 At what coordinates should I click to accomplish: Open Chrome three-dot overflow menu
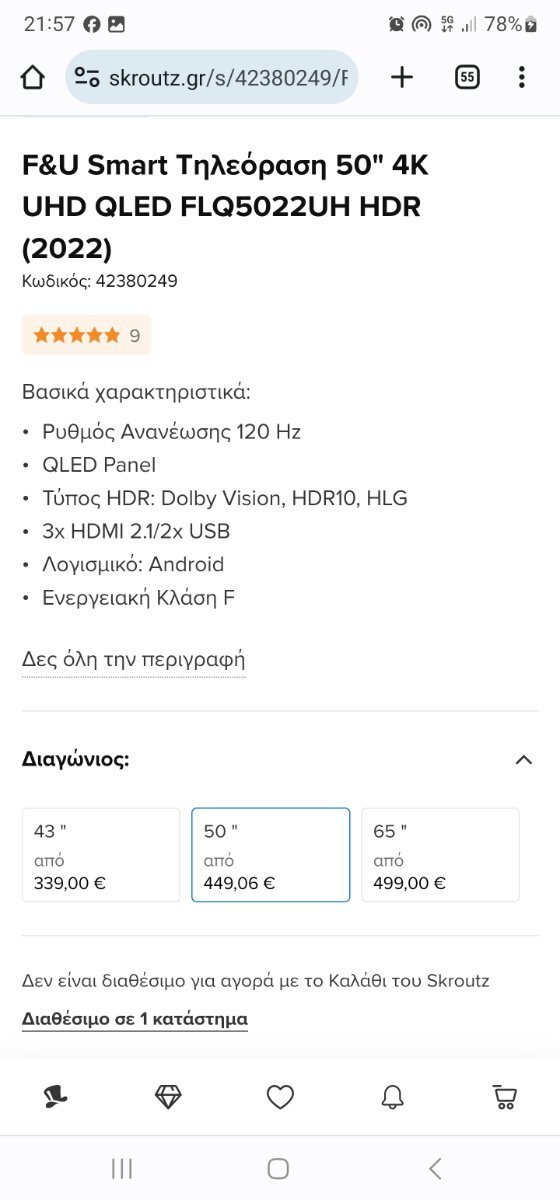coord(522,77)
